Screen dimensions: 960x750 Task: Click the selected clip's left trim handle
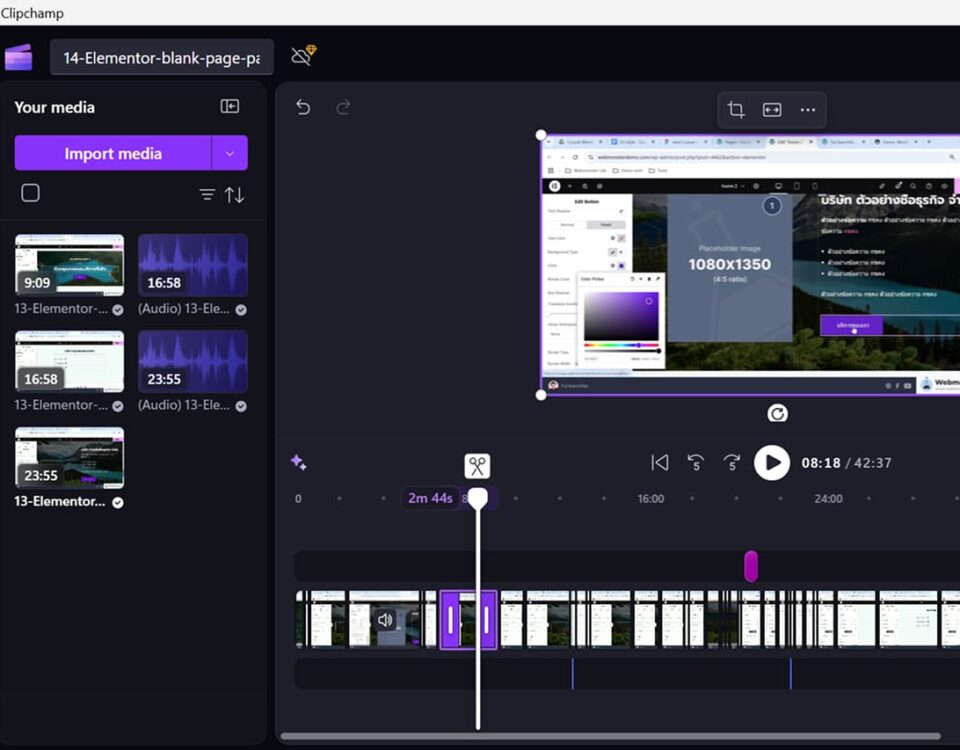[x=450, y=620]
